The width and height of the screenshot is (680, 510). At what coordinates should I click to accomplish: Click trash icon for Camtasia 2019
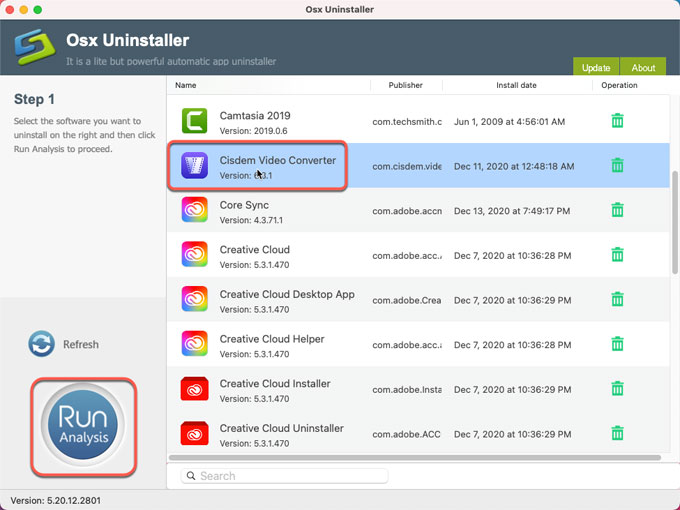(617, 121)
